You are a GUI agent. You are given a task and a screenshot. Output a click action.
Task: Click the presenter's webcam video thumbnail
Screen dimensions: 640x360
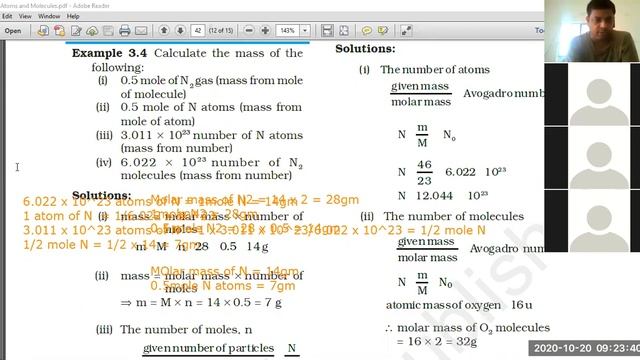592,31
